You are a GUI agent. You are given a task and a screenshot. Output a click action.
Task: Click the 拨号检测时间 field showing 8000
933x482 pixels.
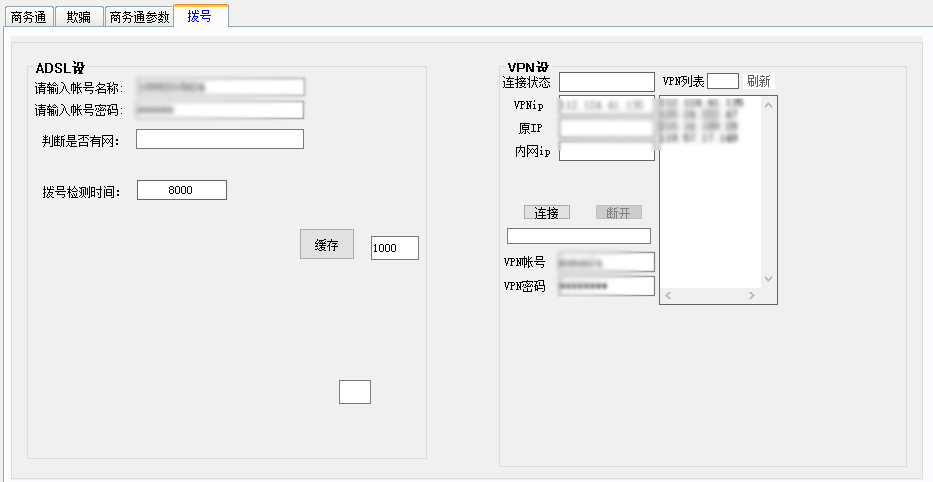point(181,190)
